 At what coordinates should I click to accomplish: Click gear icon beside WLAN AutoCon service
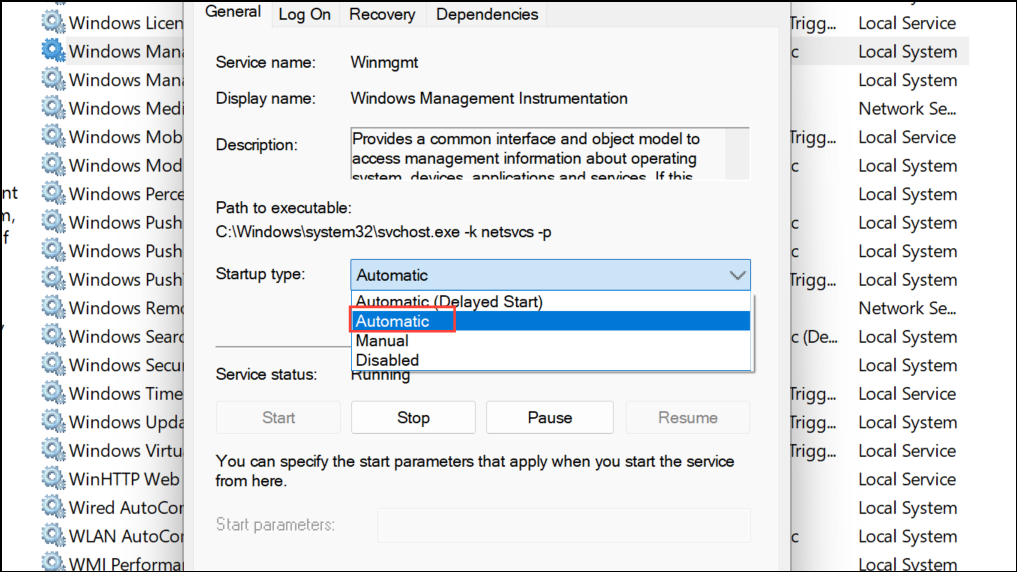point(53,536)
